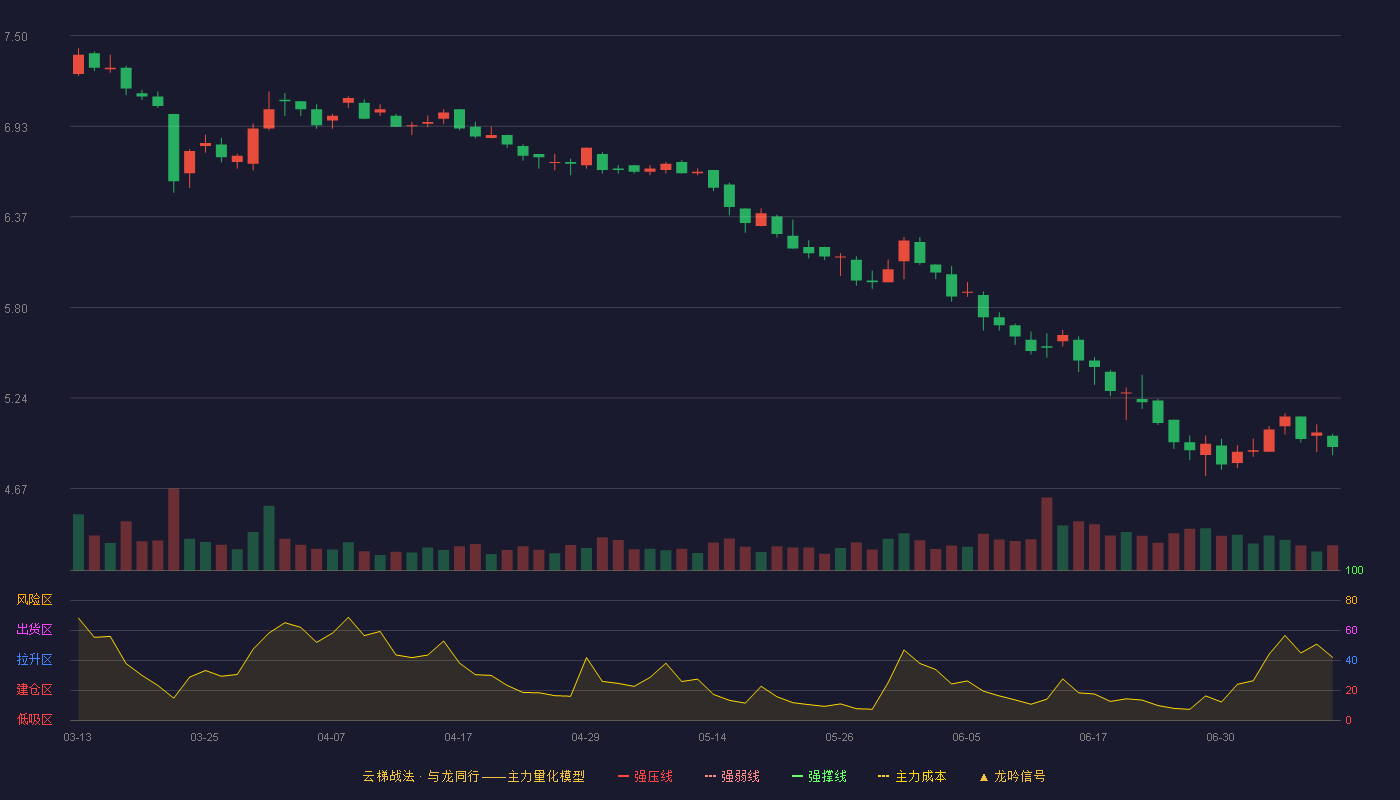Viewport: 1400px width, 800px height.
Task: Click the 04-29 date label
Action: click(x=585, y=737)
